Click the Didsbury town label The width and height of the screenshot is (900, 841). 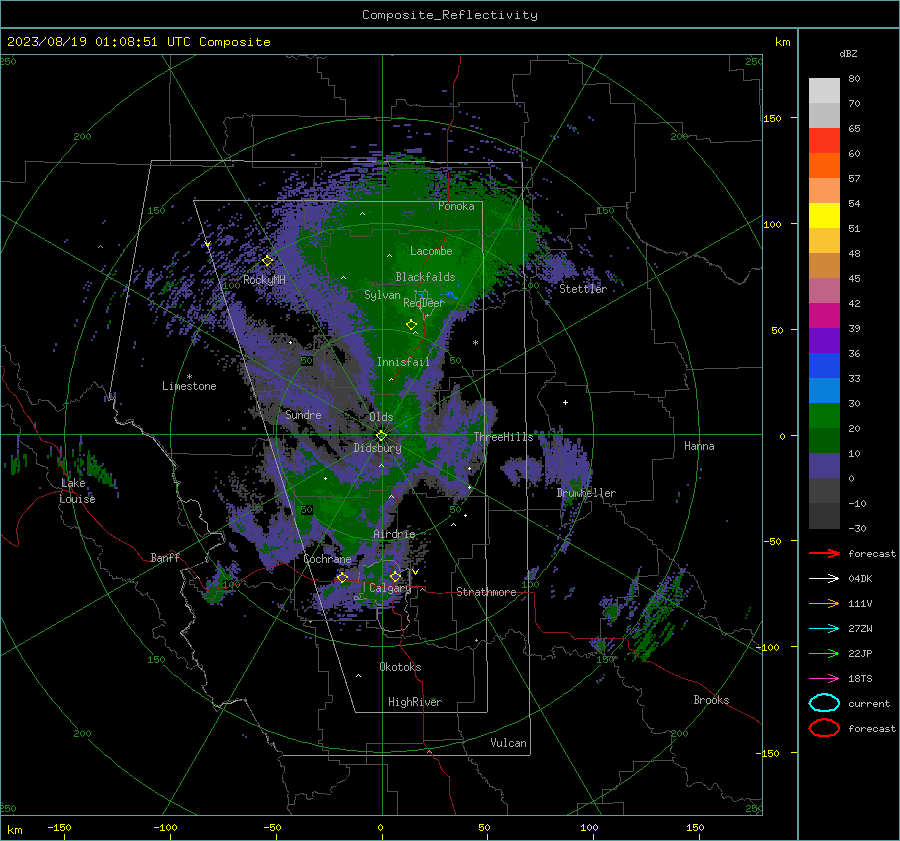(377, 448)
